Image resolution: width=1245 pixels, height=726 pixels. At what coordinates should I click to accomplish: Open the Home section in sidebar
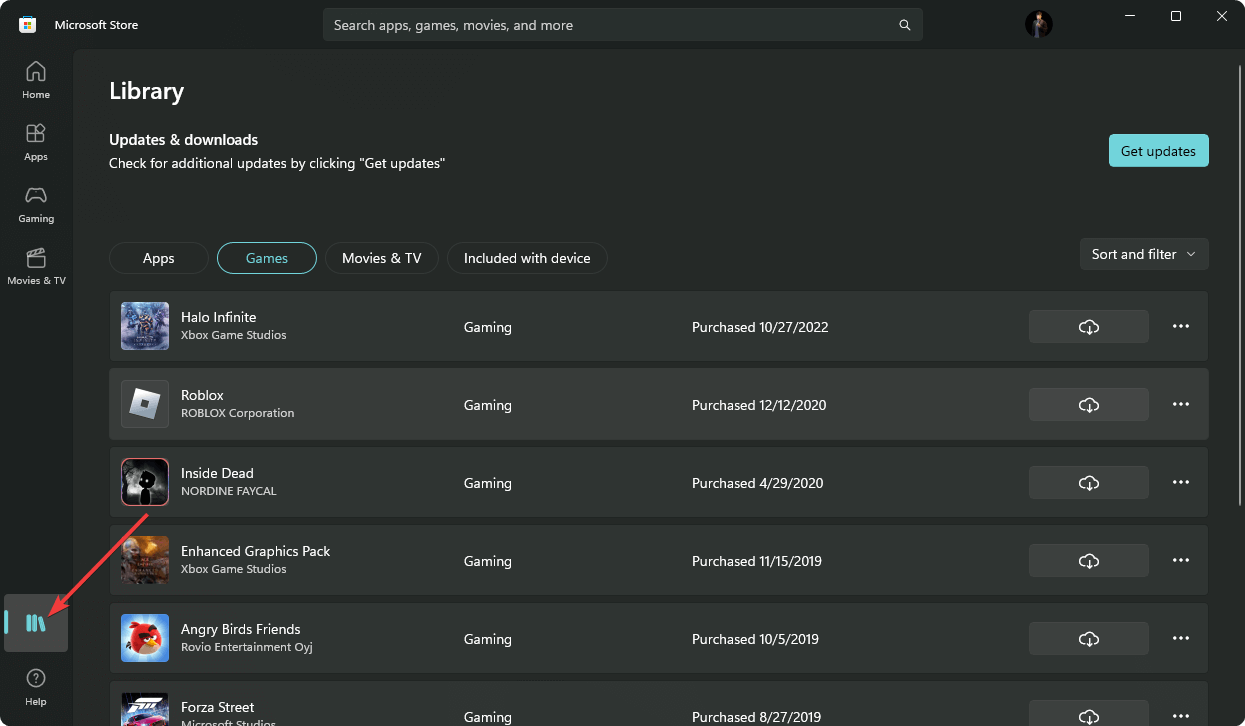[36, 80]
